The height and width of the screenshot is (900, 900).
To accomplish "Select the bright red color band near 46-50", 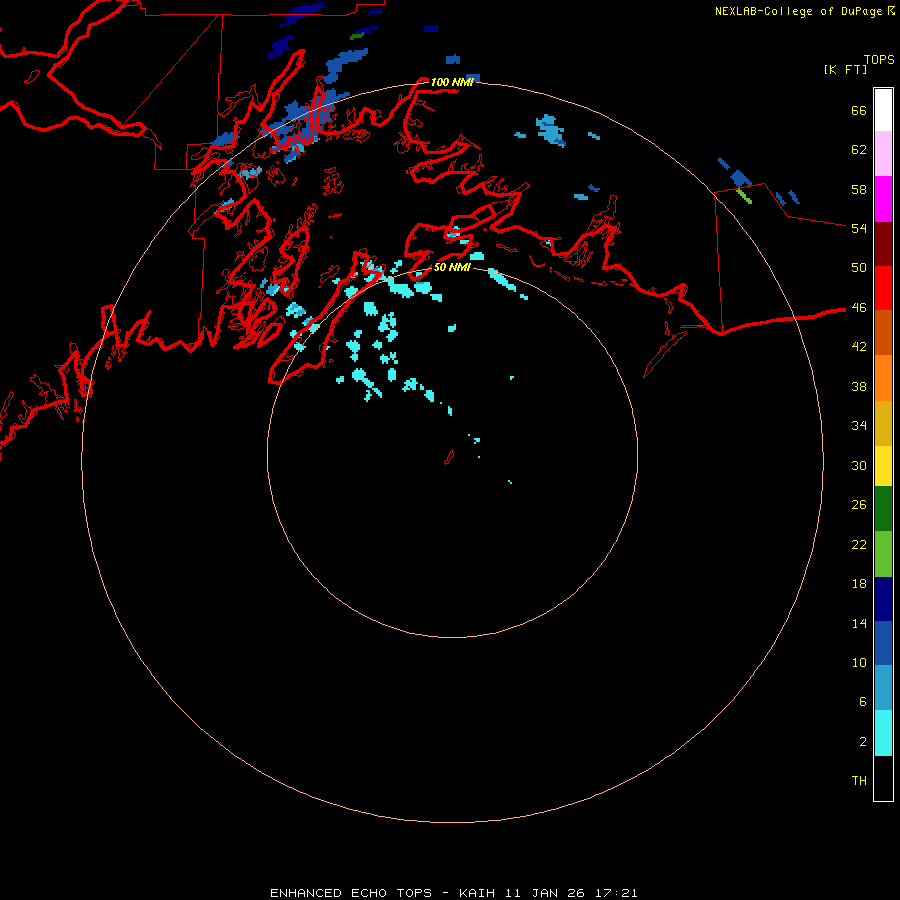I will tap(883, 288).
